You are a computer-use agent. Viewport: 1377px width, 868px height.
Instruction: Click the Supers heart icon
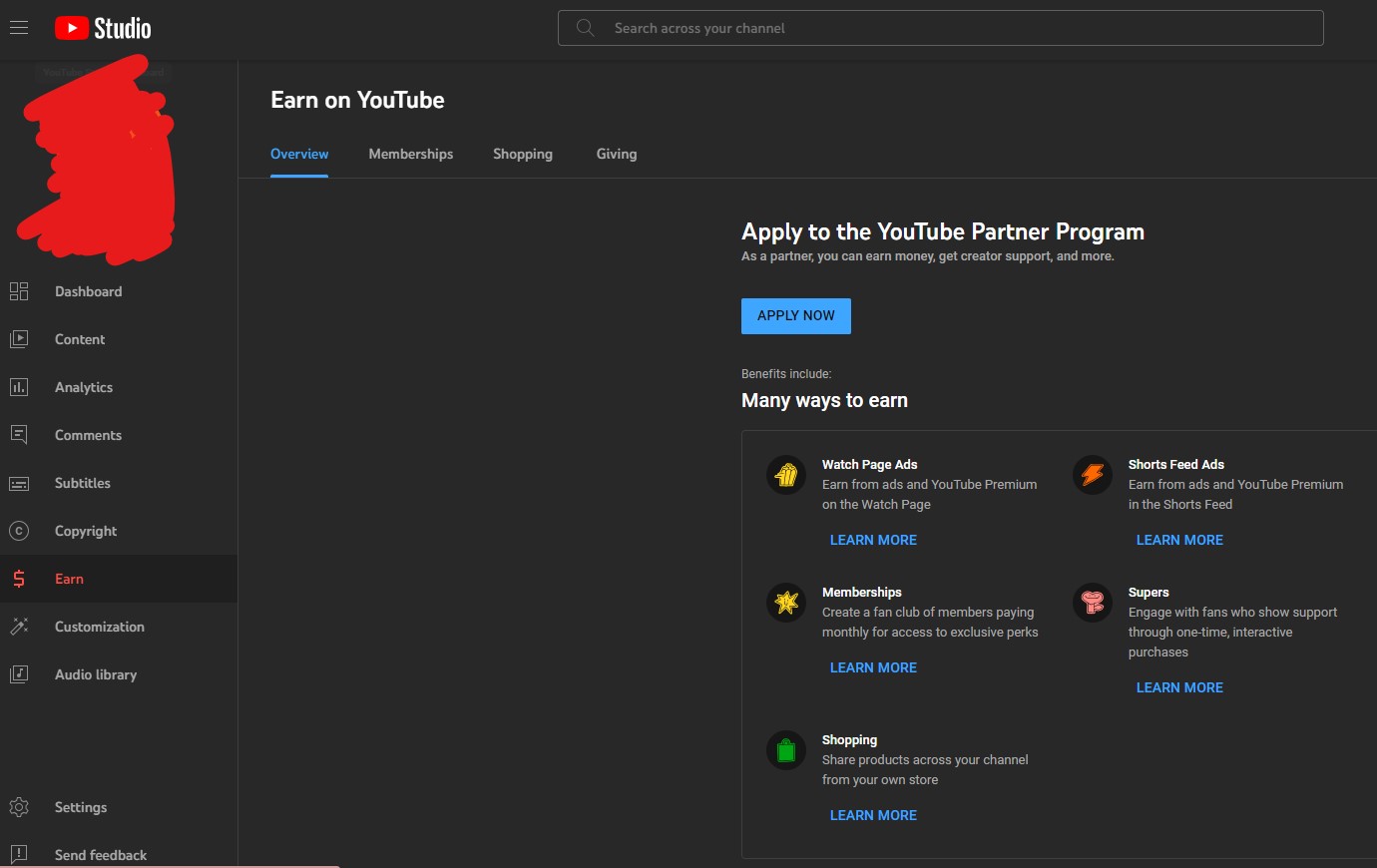1093,603
